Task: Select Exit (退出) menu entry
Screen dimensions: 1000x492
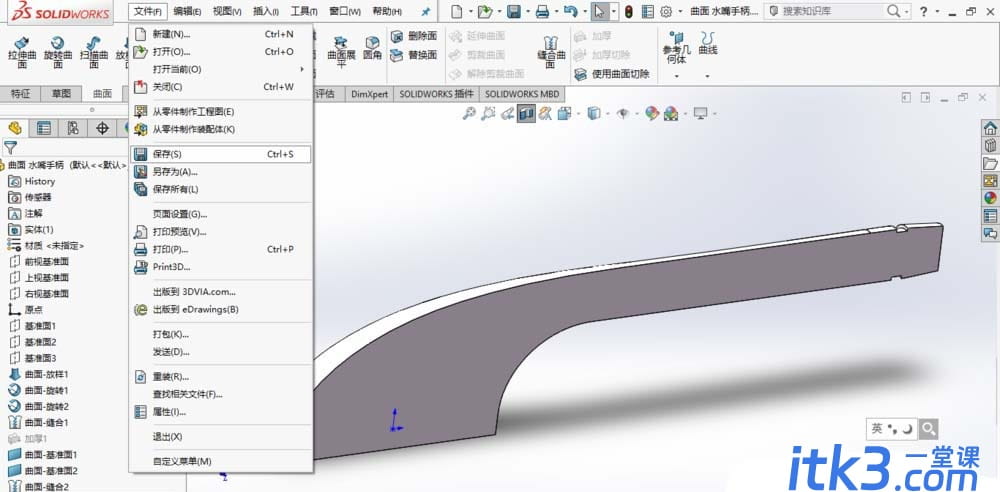Action: (x=221, y=436)
